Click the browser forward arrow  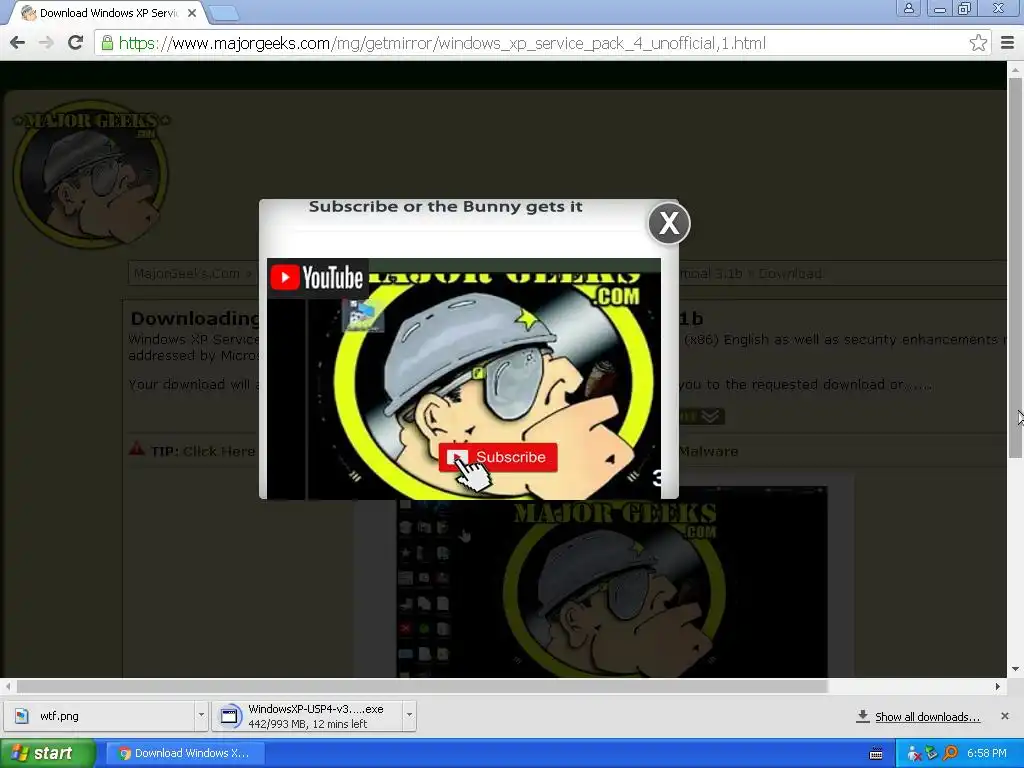[x=46, y=43]
